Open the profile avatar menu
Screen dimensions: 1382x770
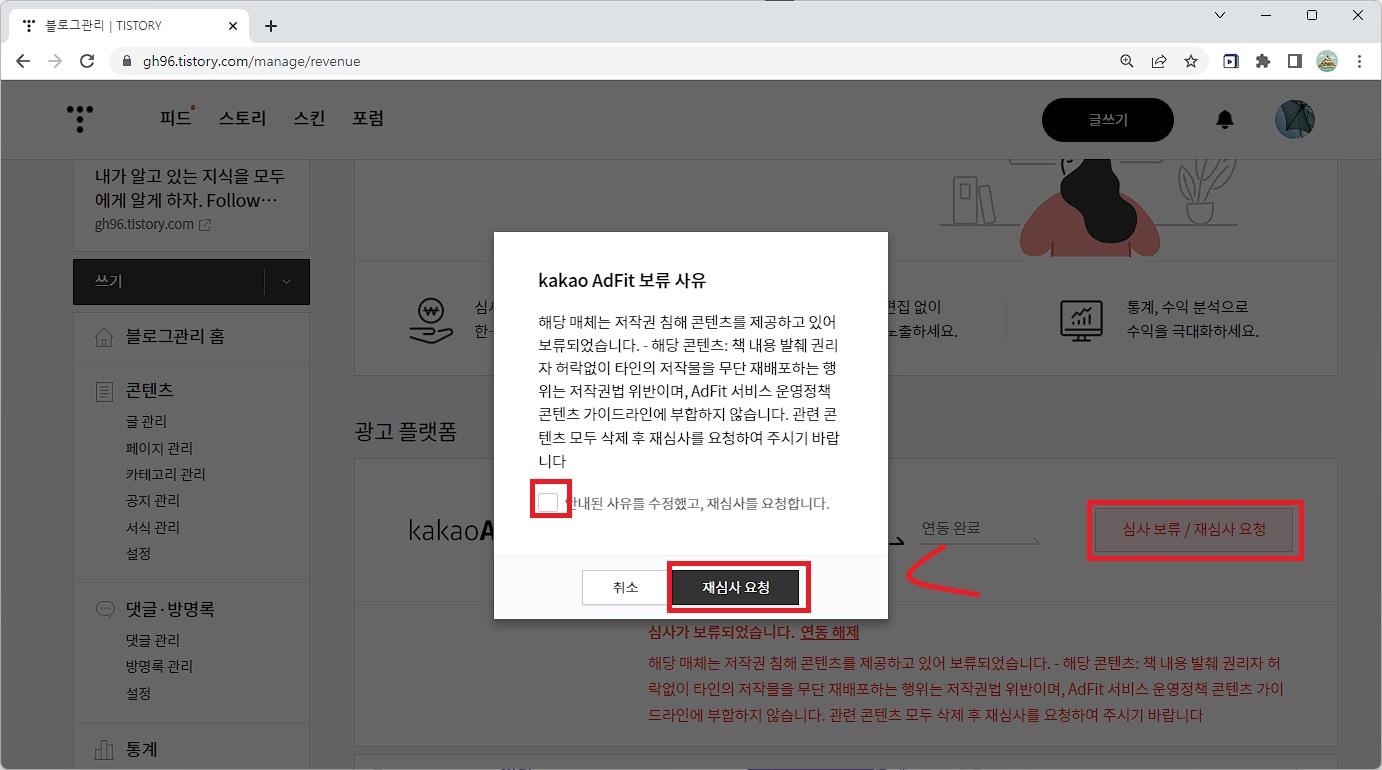tap(1295, 119)
